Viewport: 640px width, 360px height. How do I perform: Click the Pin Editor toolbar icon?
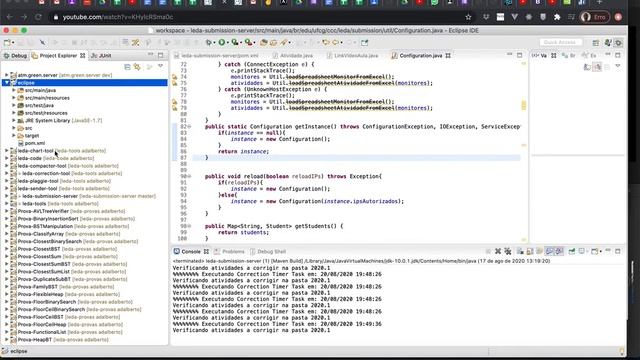[x=364, y=42]
